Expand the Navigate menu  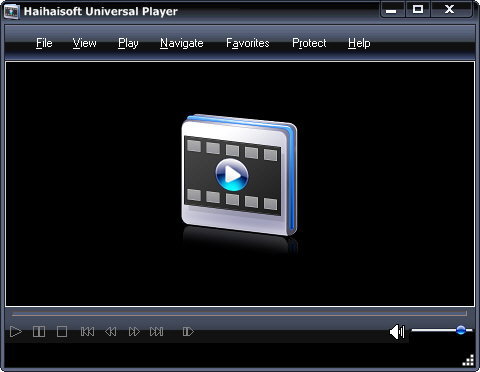[182, 43]
